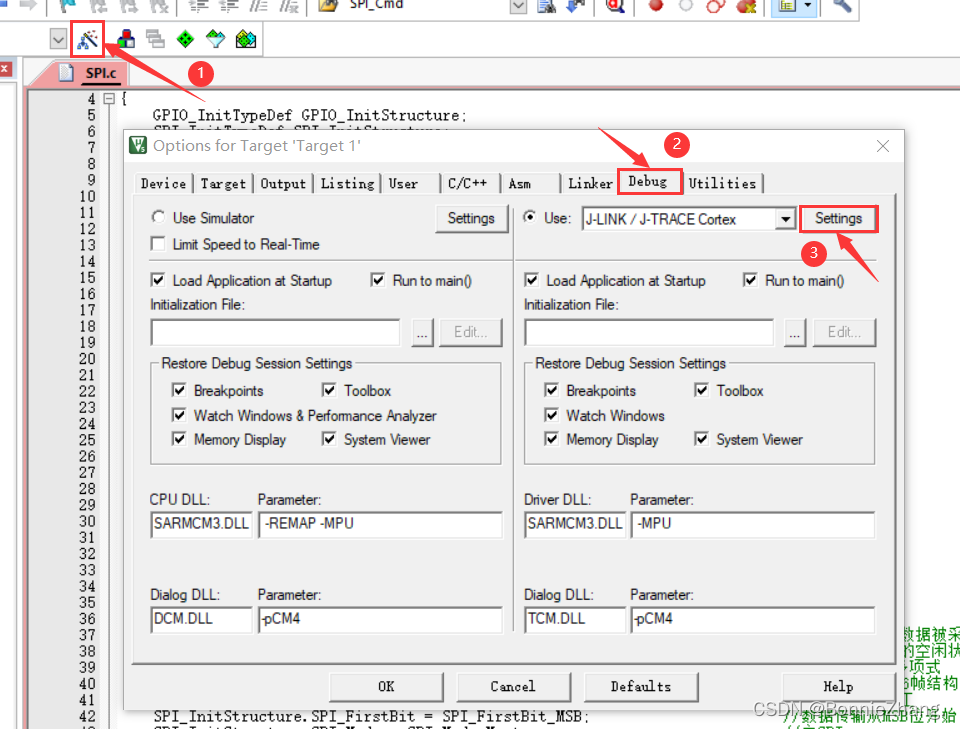
Task: Close the Options for Target dialog
Action: pyautogui.click(x=882, y=146)
